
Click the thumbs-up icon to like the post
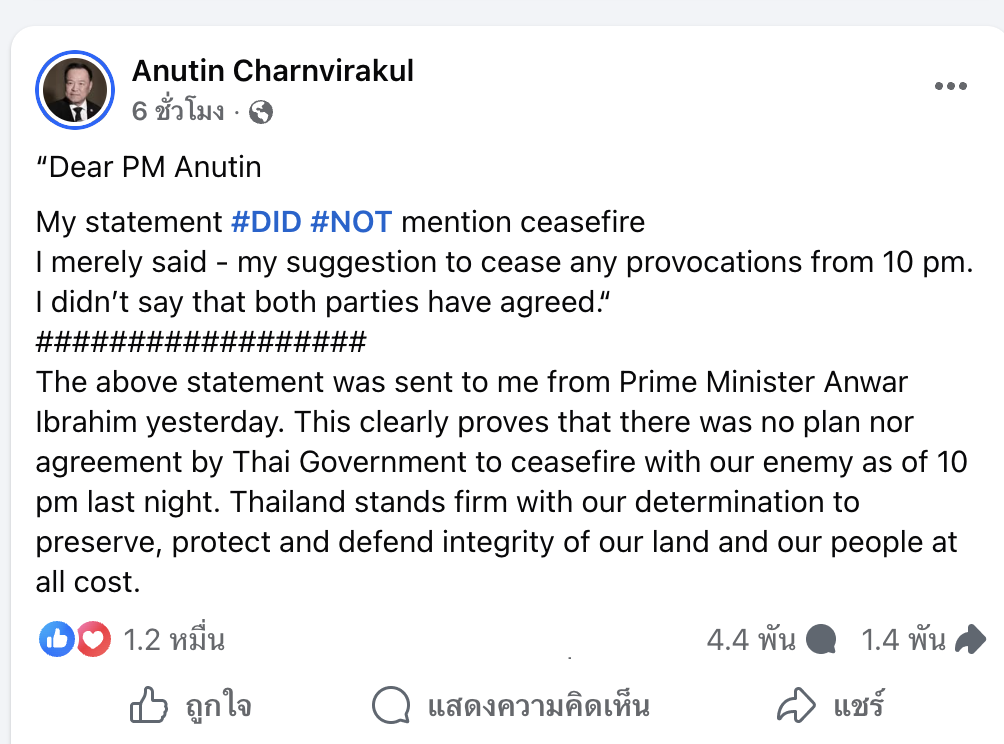click(x=149, y=706)
